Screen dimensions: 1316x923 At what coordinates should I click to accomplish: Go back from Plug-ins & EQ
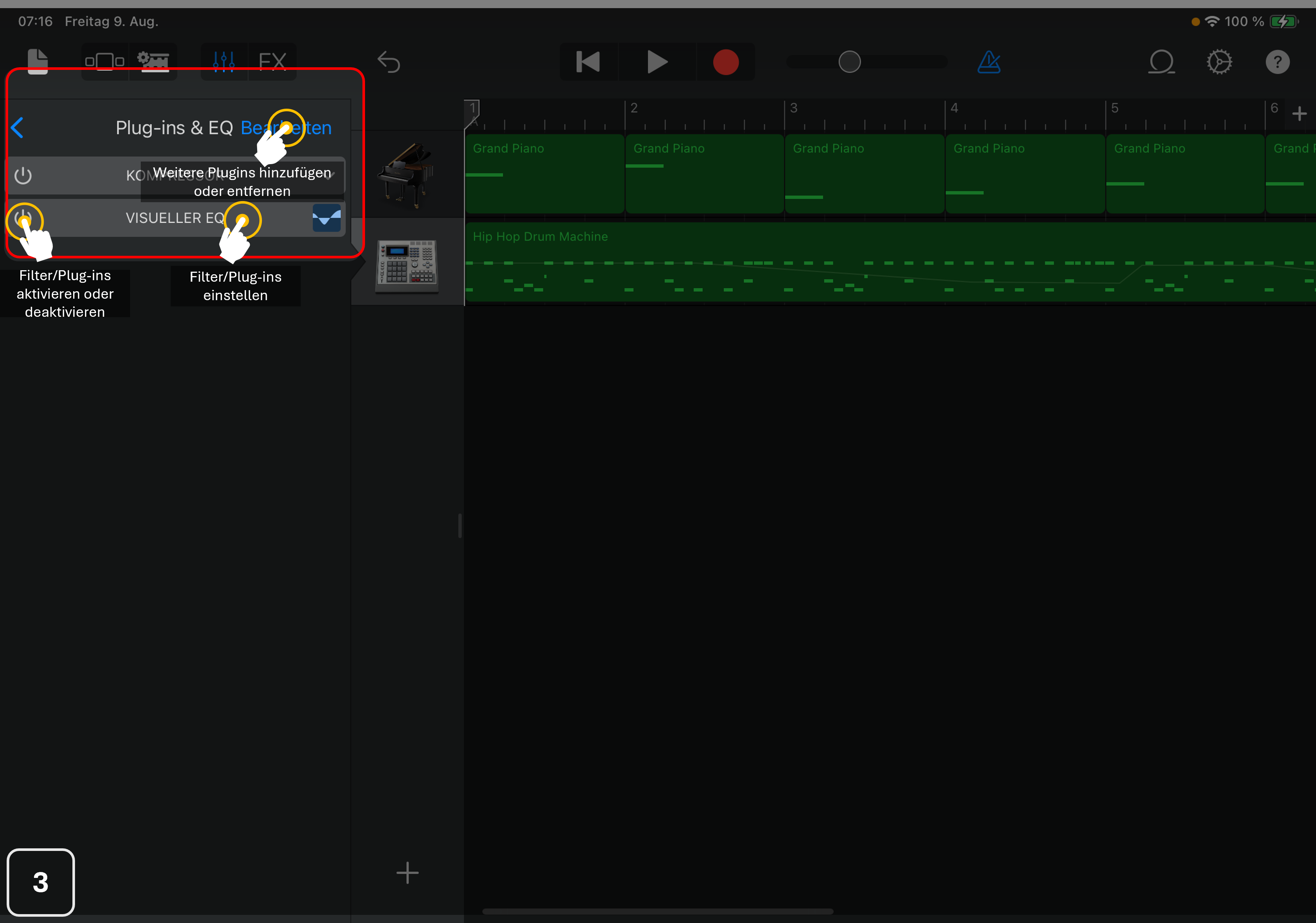17,127
